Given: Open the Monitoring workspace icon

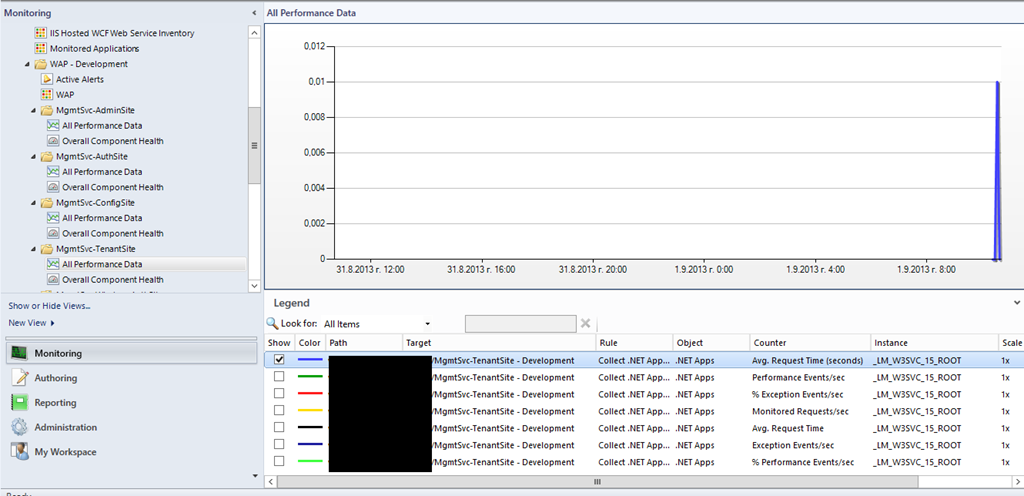Looking at the screenshot, I should point(19,353).
